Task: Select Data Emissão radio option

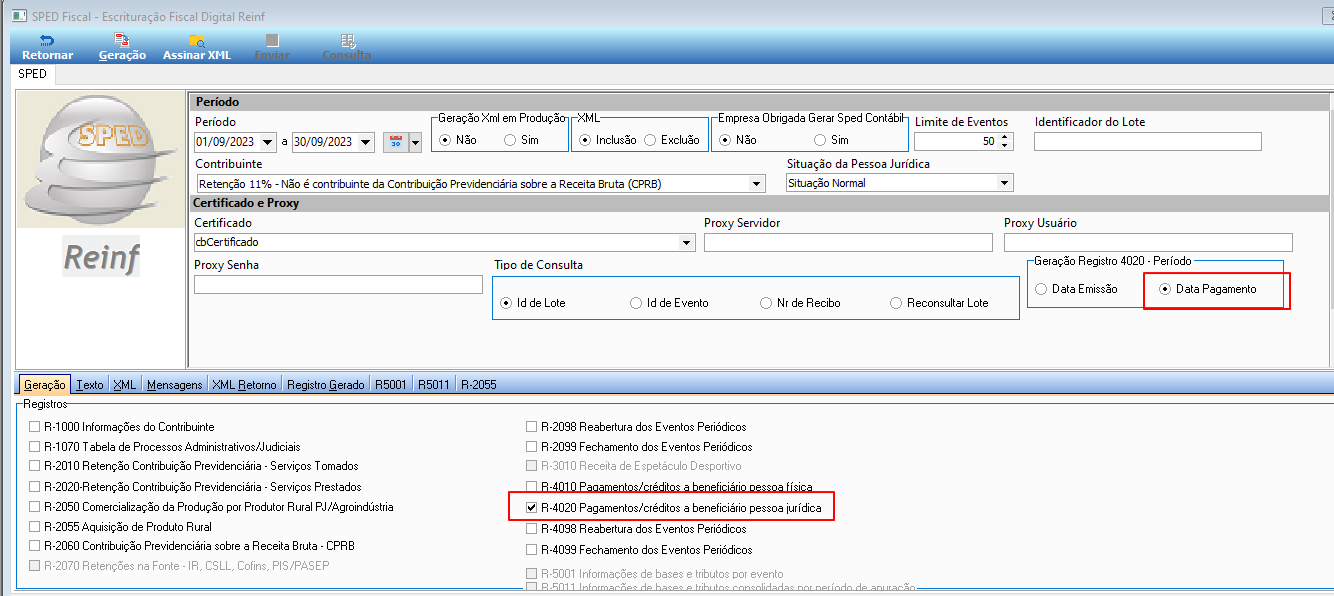Action: [x=1076, y=289]
